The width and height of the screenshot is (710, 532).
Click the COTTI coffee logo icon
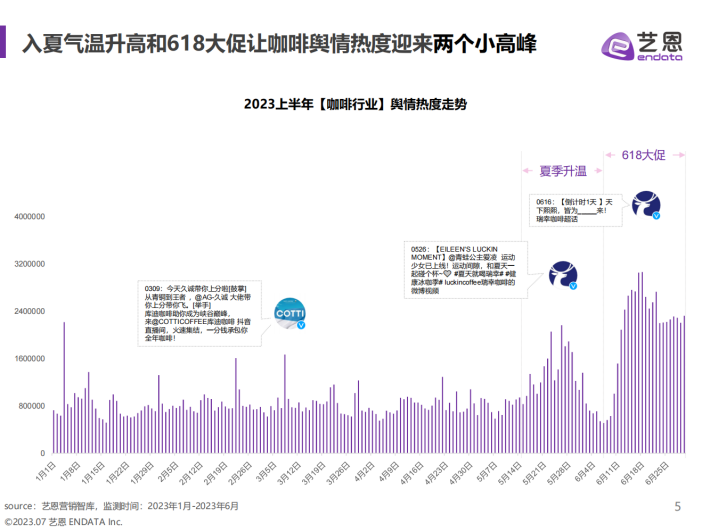[x=289, y=313]
